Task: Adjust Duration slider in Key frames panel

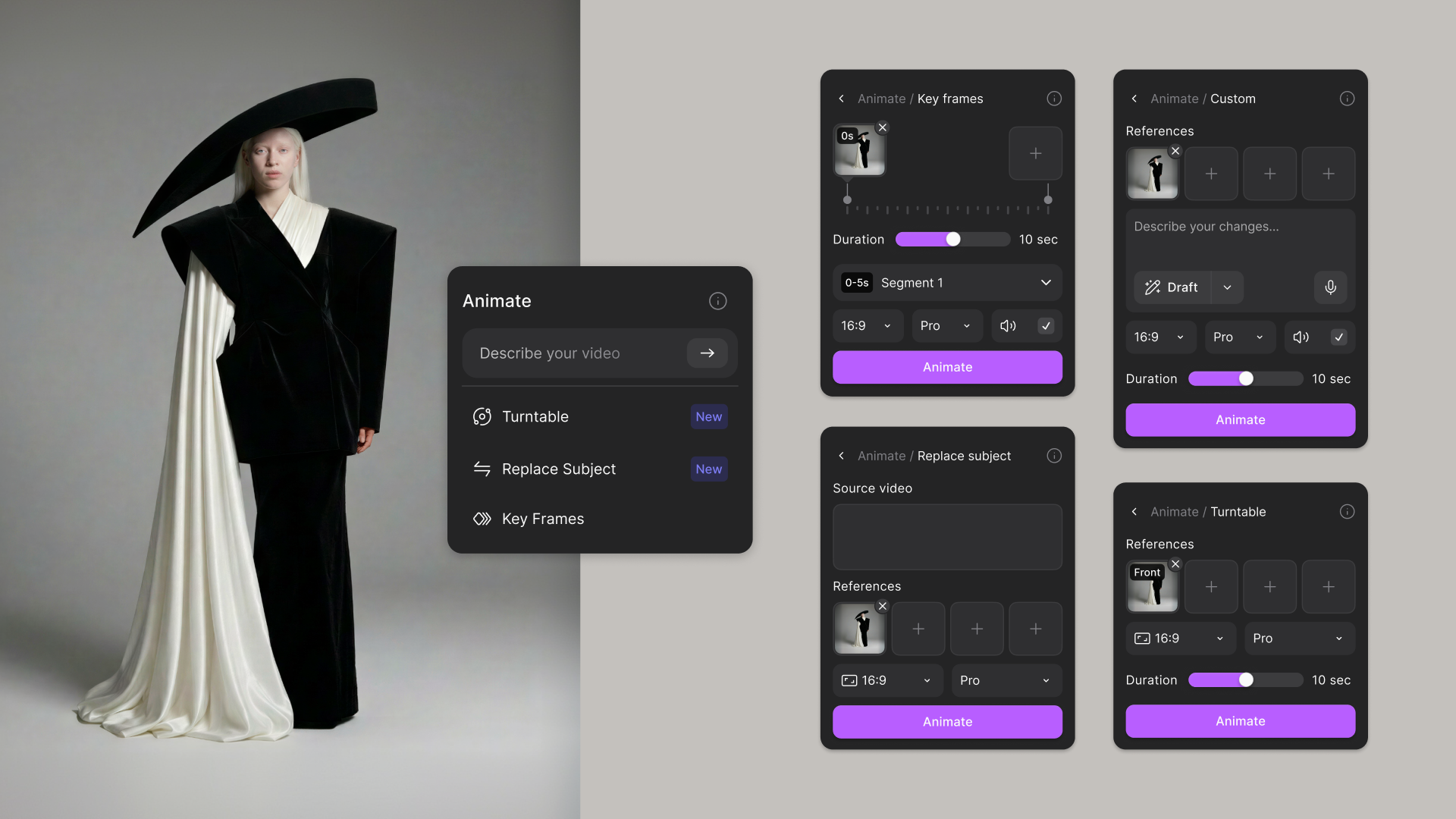Action: pos(952,240)
